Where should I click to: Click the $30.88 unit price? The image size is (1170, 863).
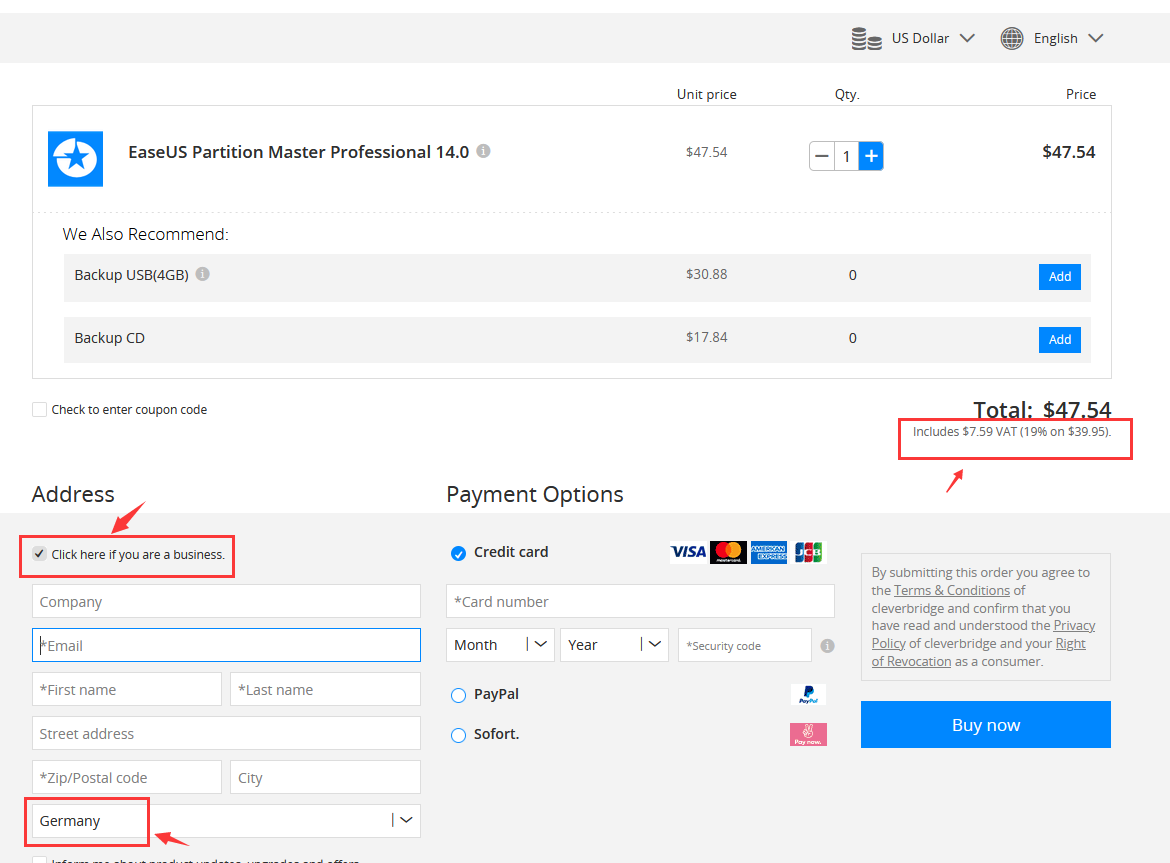706,274
